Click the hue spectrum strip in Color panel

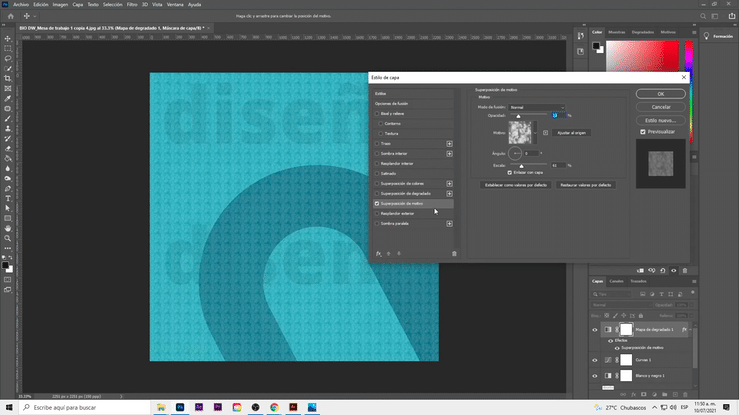tap(689, 92)
